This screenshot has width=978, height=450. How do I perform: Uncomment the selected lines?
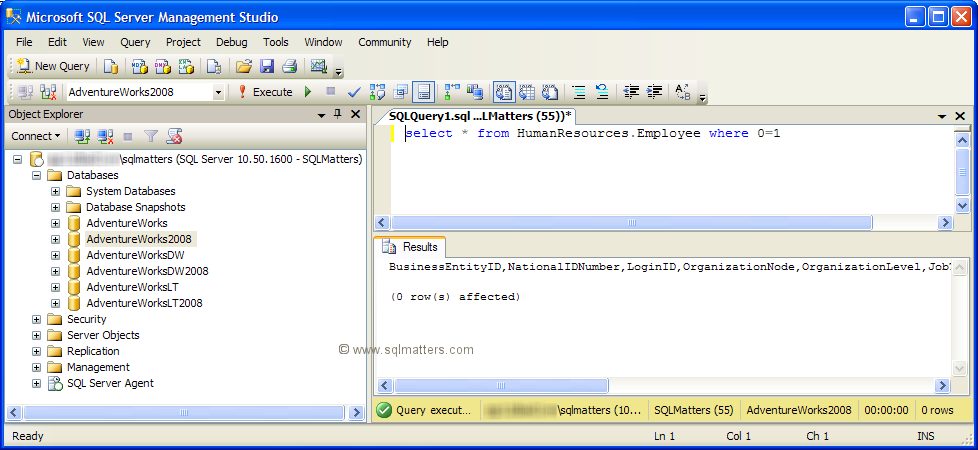(x=602, y=92)
